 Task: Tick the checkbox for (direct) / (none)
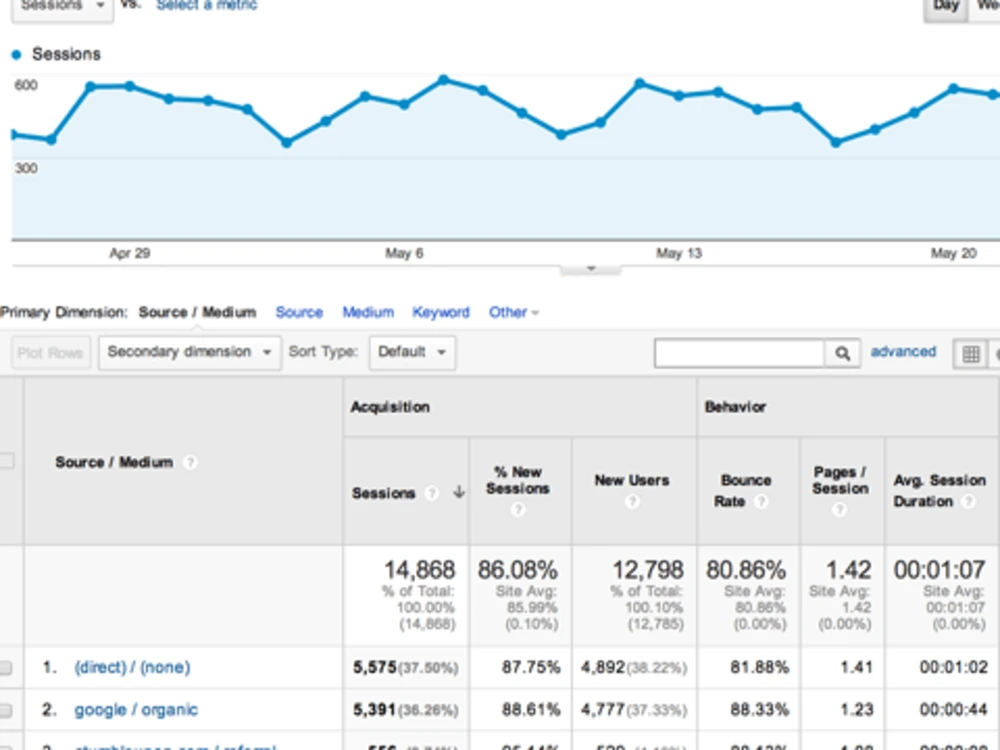(x=6, y=668)
